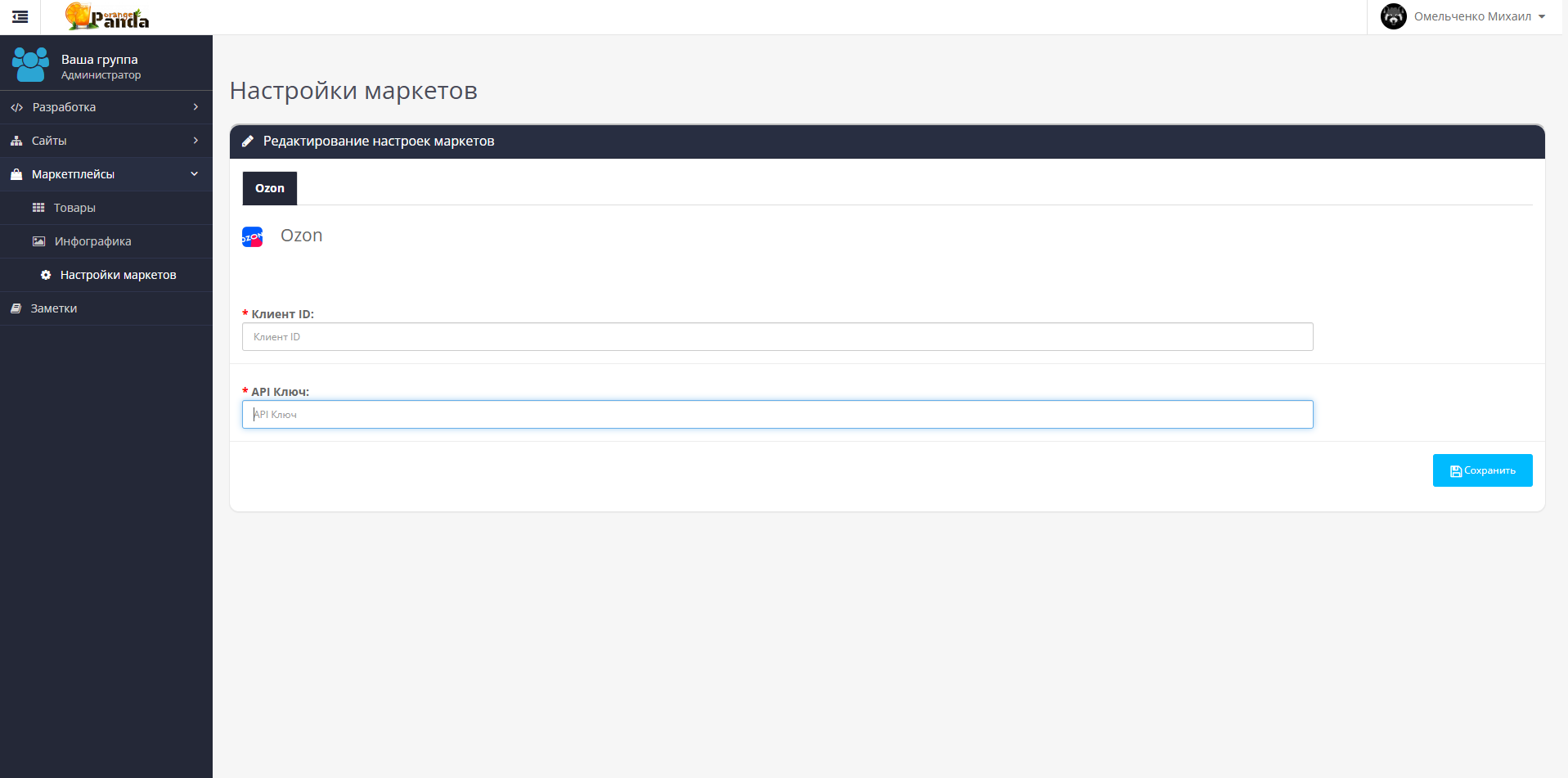Toggle the sidebar hamburger menu icon
The width and height of the screenshot is (1568, 778).
point(20,16)
